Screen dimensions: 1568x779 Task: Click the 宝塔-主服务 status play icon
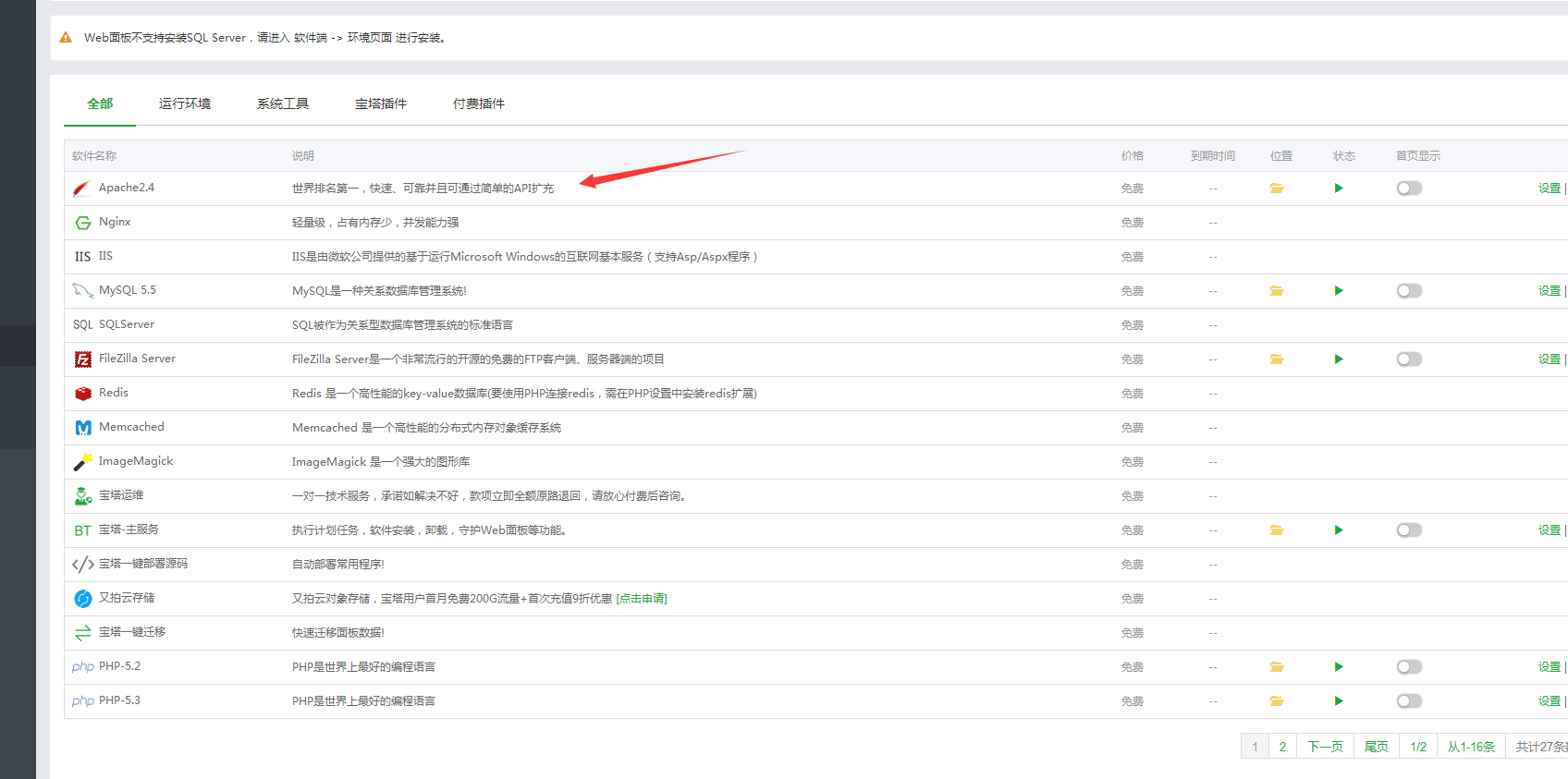click(x=1339, y=530)
